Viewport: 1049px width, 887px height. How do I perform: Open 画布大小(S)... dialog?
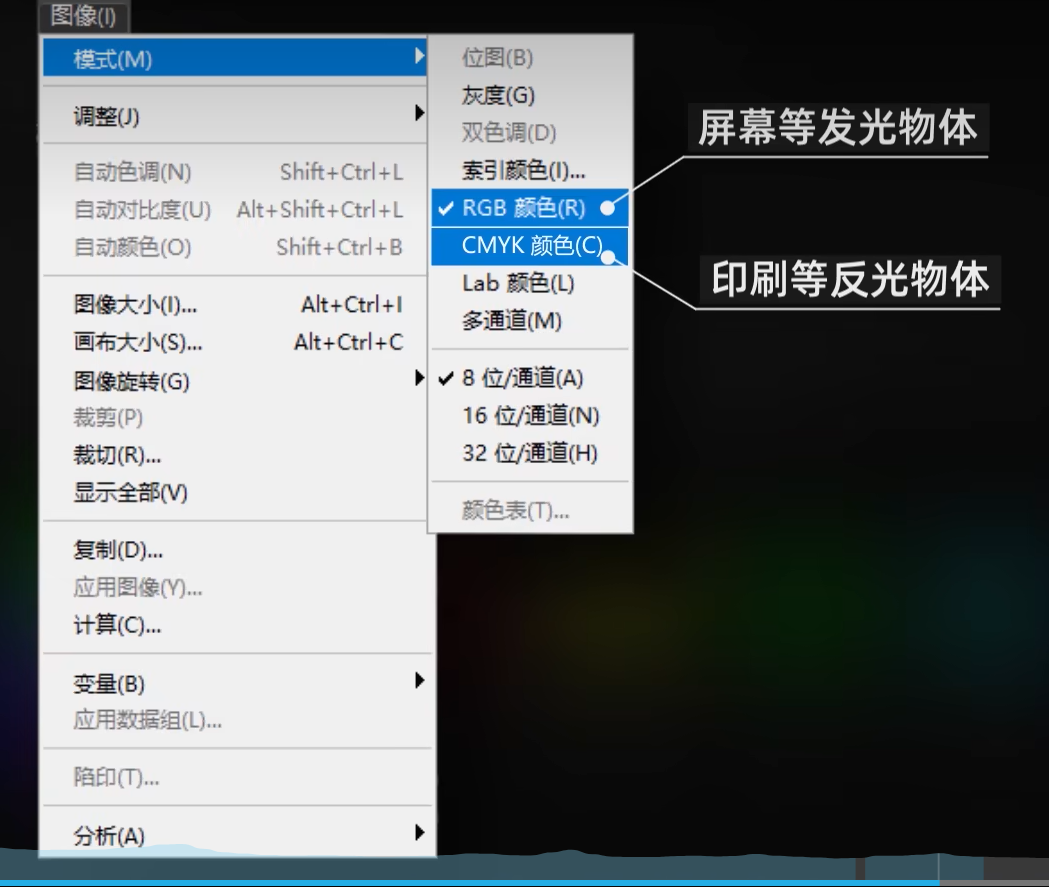point(138,343)
